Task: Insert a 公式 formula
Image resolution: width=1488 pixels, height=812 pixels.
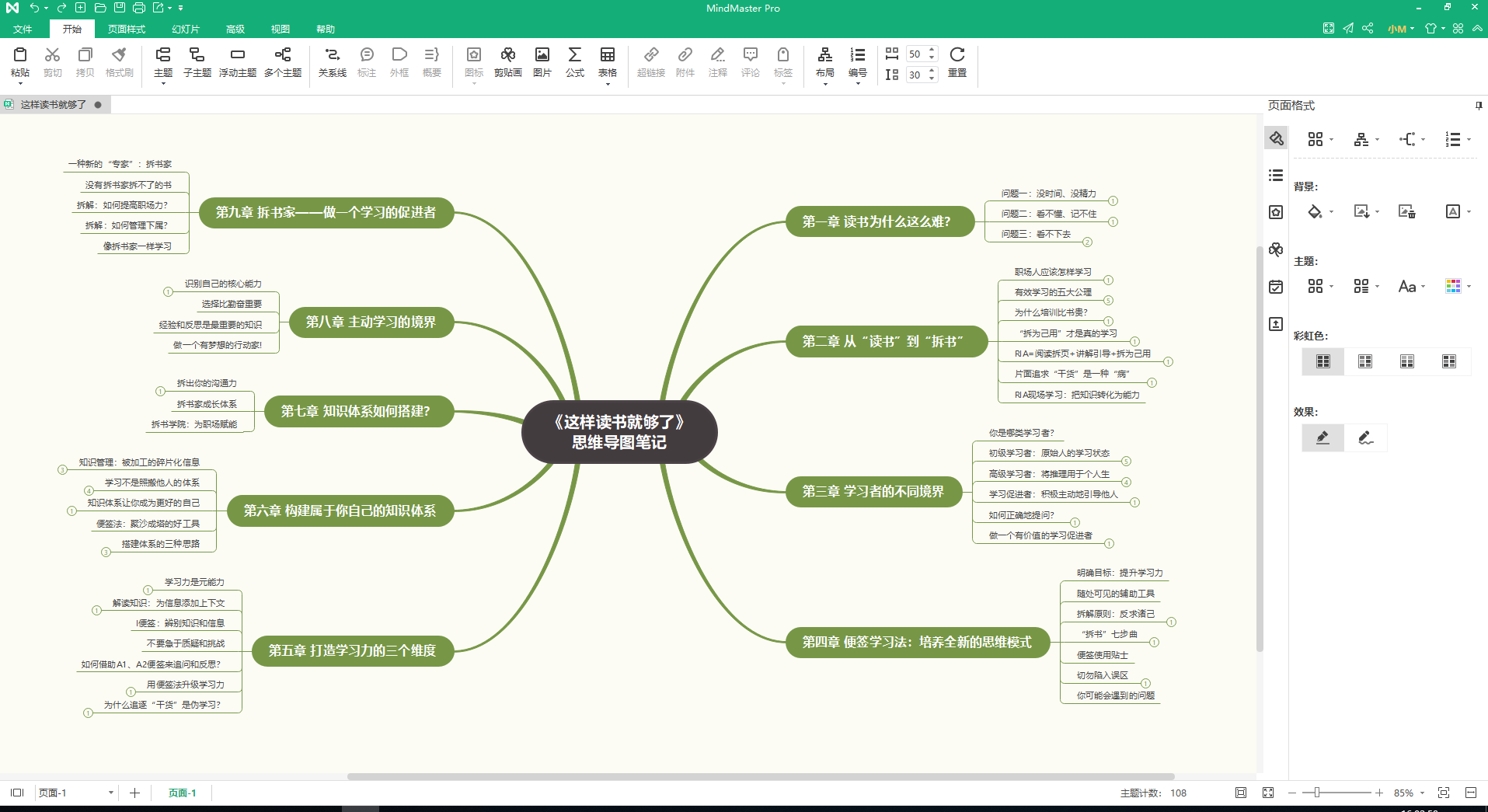Action: (x=574, y=62)
